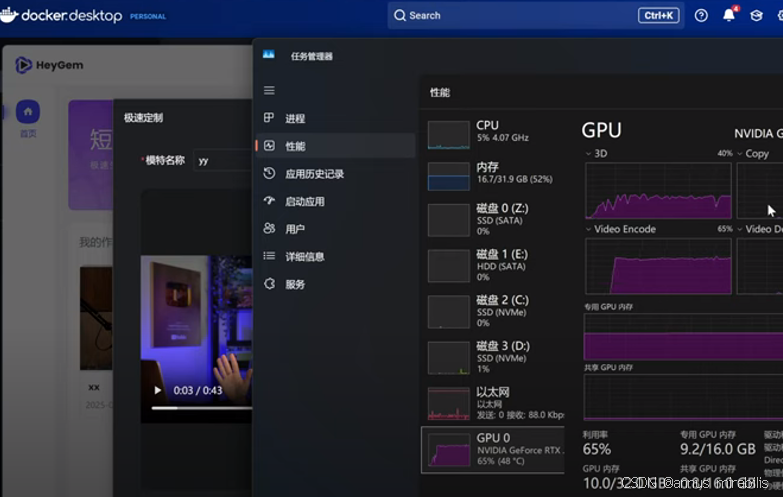Viewport: 783px width, 497px height.
Task: Toggle the Task Manager hamburger menu
Action: click(x=269, y=90)
